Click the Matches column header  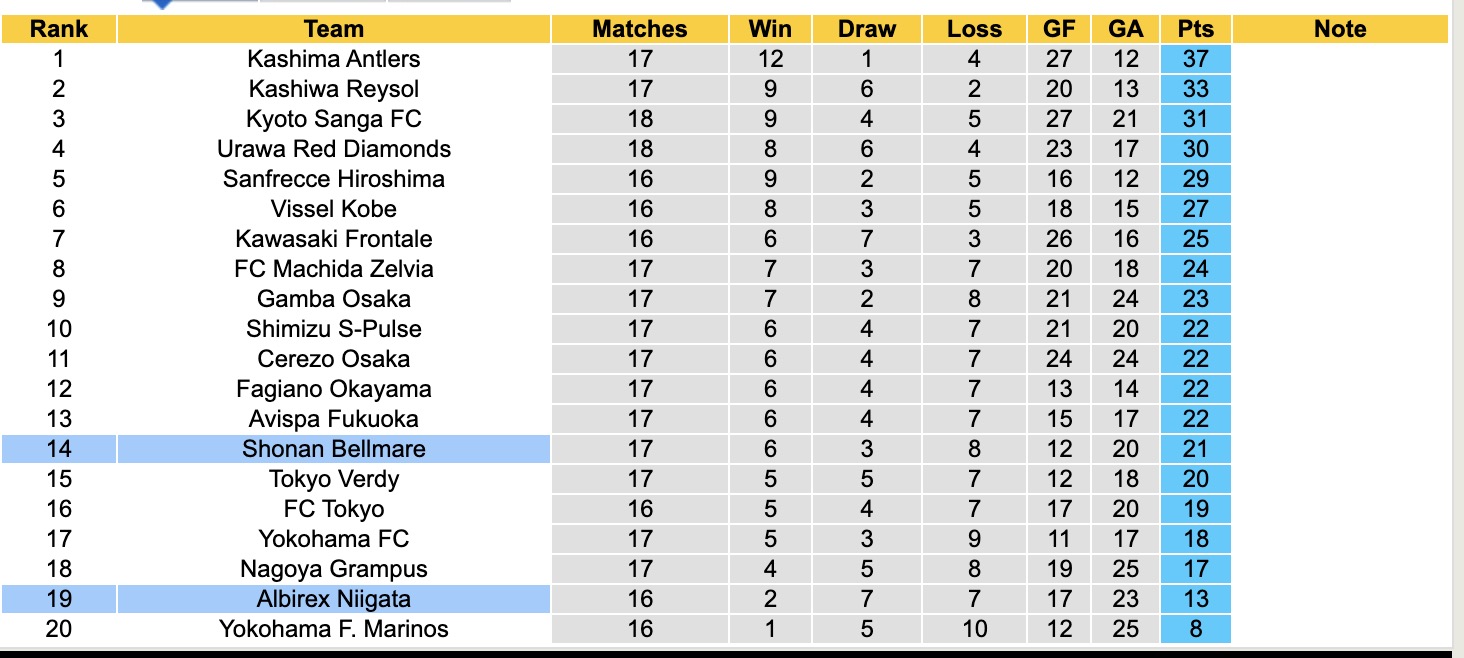(x=640, y=29)
